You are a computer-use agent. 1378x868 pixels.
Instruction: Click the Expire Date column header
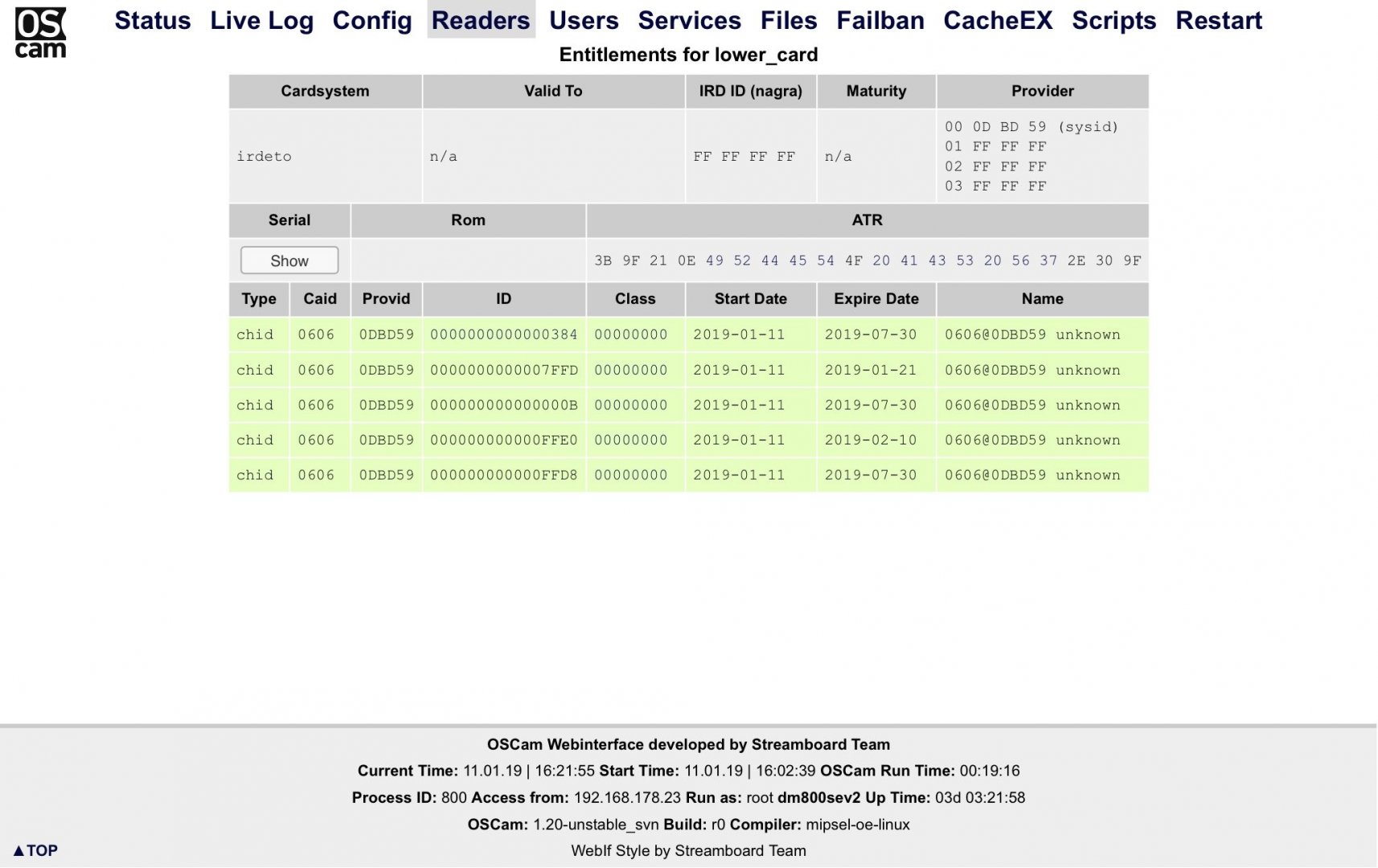tap(876, 299)
